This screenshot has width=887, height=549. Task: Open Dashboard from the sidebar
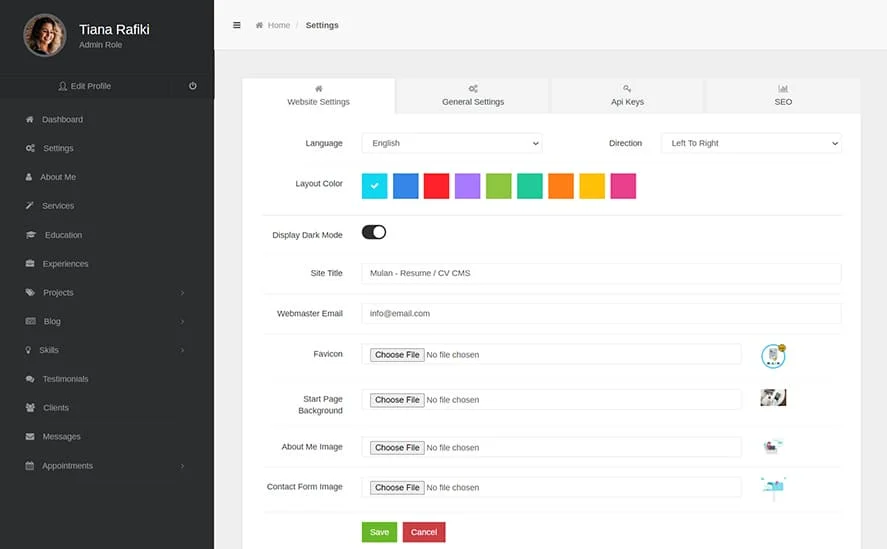(x=62, y=120)
